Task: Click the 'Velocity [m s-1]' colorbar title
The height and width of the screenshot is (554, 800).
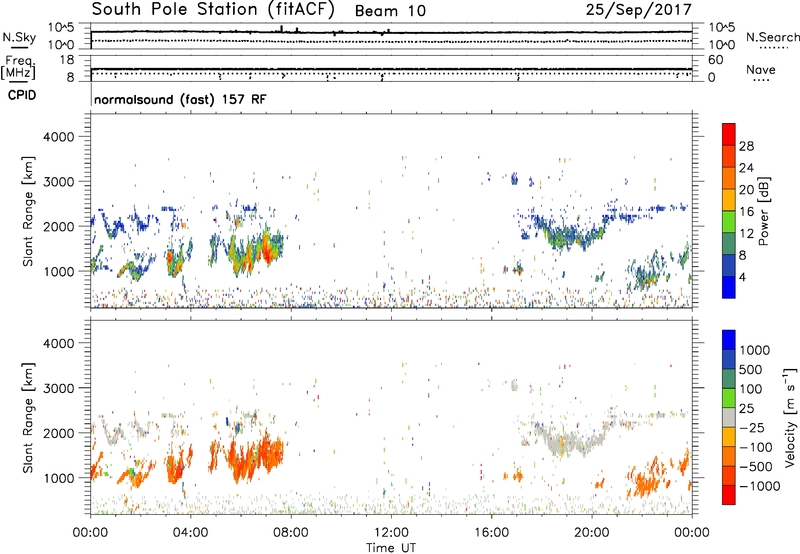Action: (789, 417)
